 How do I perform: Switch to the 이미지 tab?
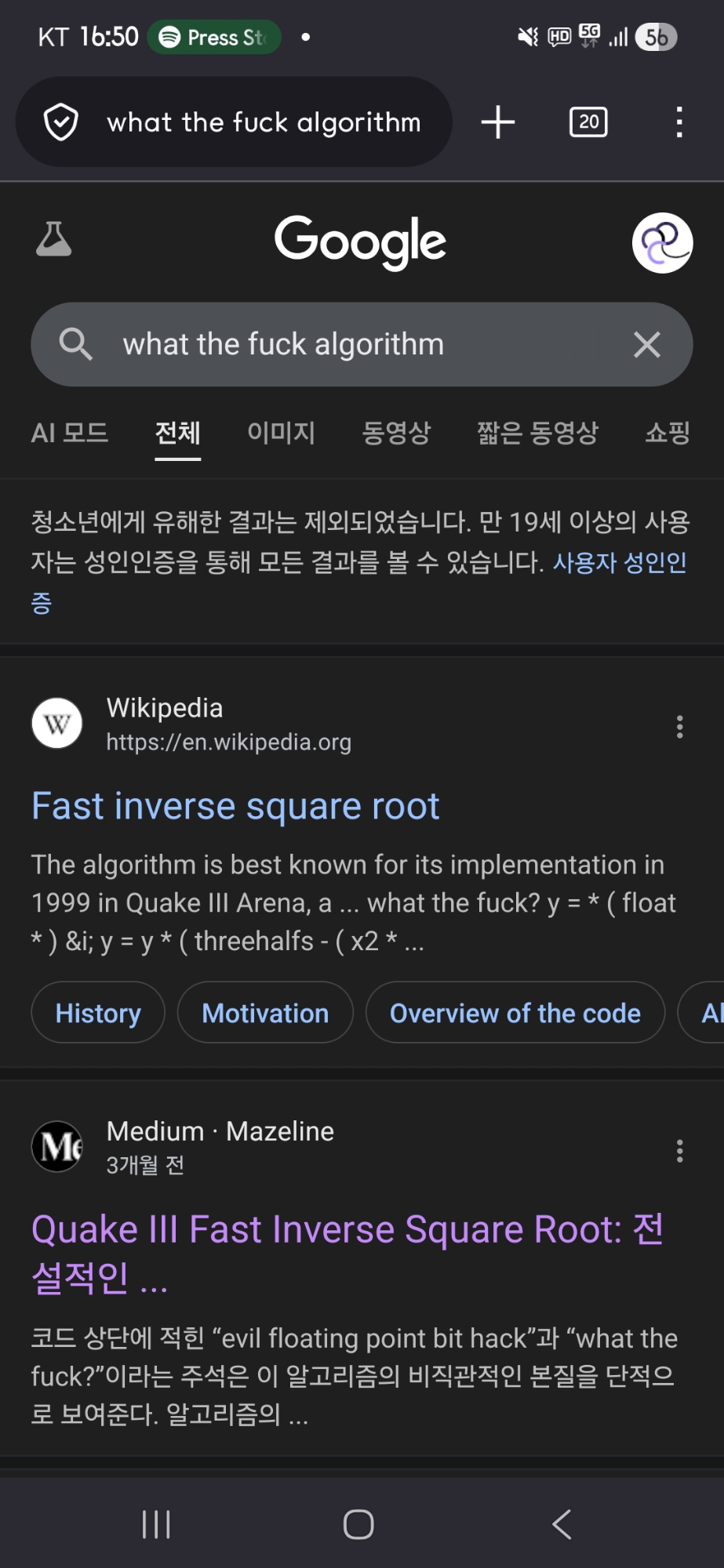click(281, 433)
